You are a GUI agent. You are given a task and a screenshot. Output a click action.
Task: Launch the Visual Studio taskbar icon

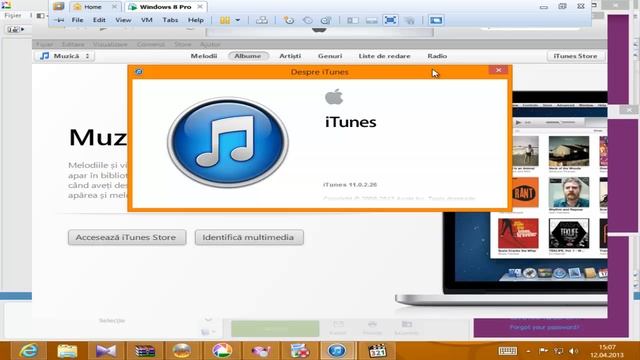click(106, 351)
